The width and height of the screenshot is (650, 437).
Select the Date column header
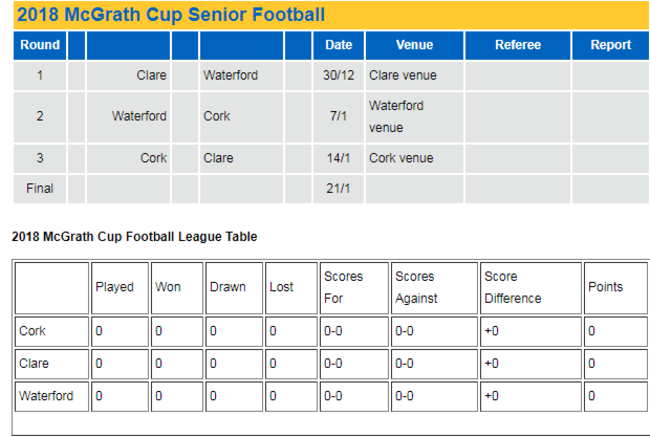[339, 45]
